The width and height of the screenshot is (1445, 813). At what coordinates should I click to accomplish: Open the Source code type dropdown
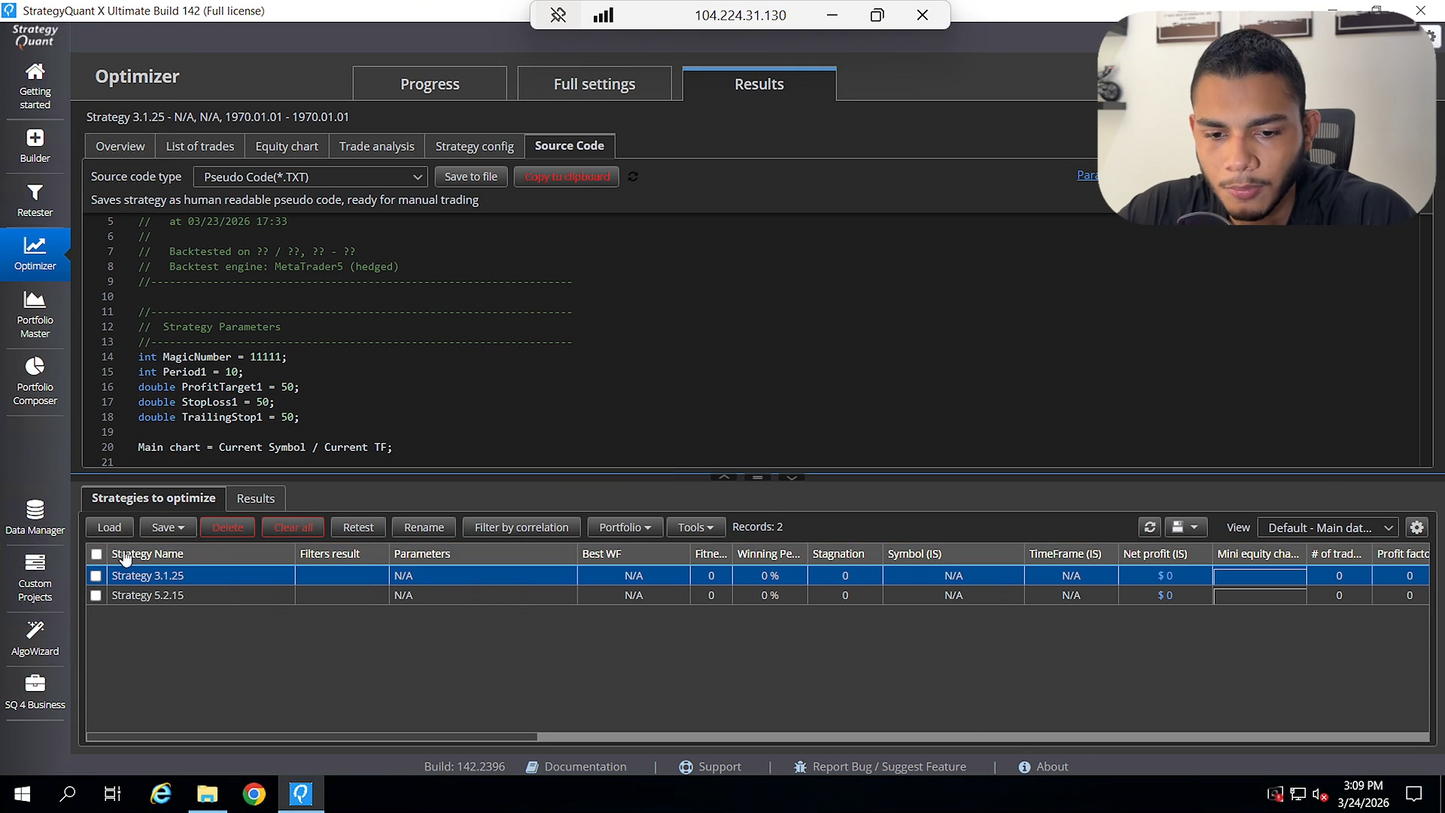point(311,177)
